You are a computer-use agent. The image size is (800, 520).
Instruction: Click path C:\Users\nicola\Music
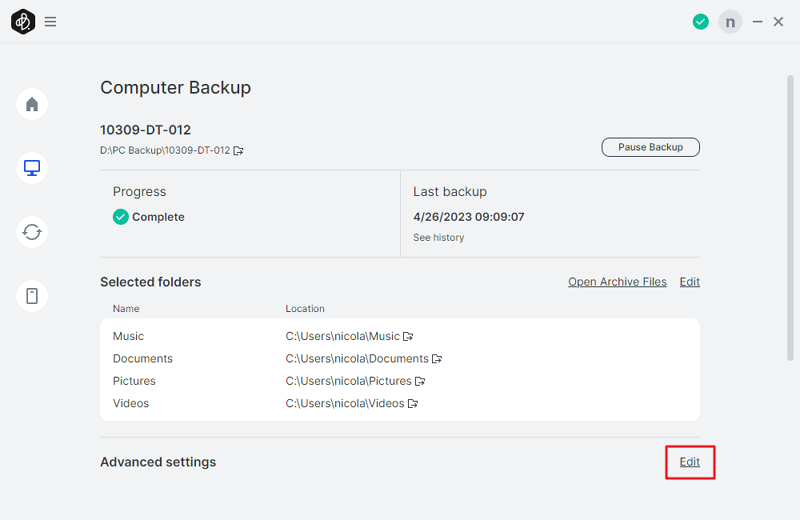(342, 336)
